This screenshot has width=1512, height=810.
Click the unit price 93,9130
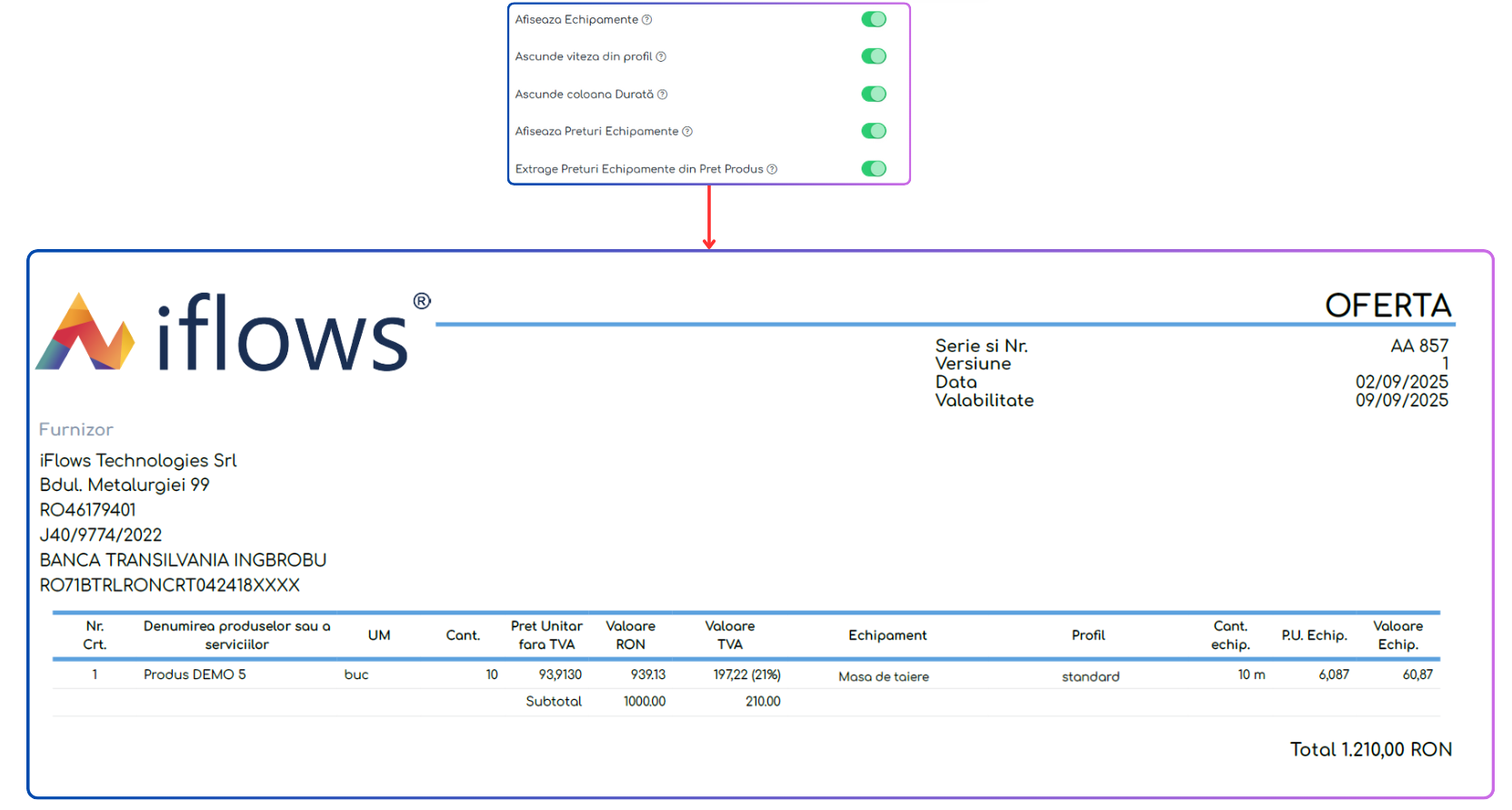tap(560, 675)
